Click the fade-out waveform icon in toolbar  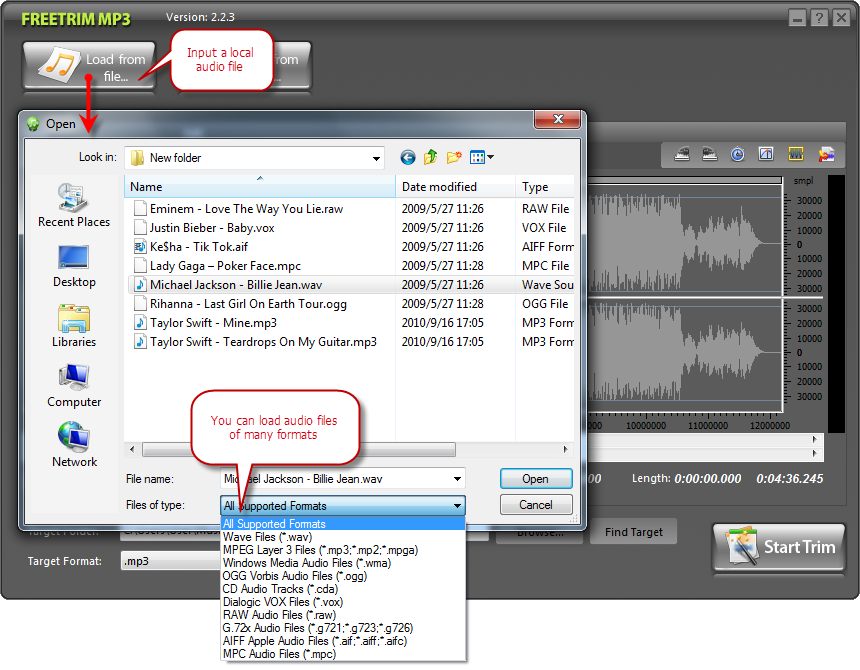click(710, 155)
